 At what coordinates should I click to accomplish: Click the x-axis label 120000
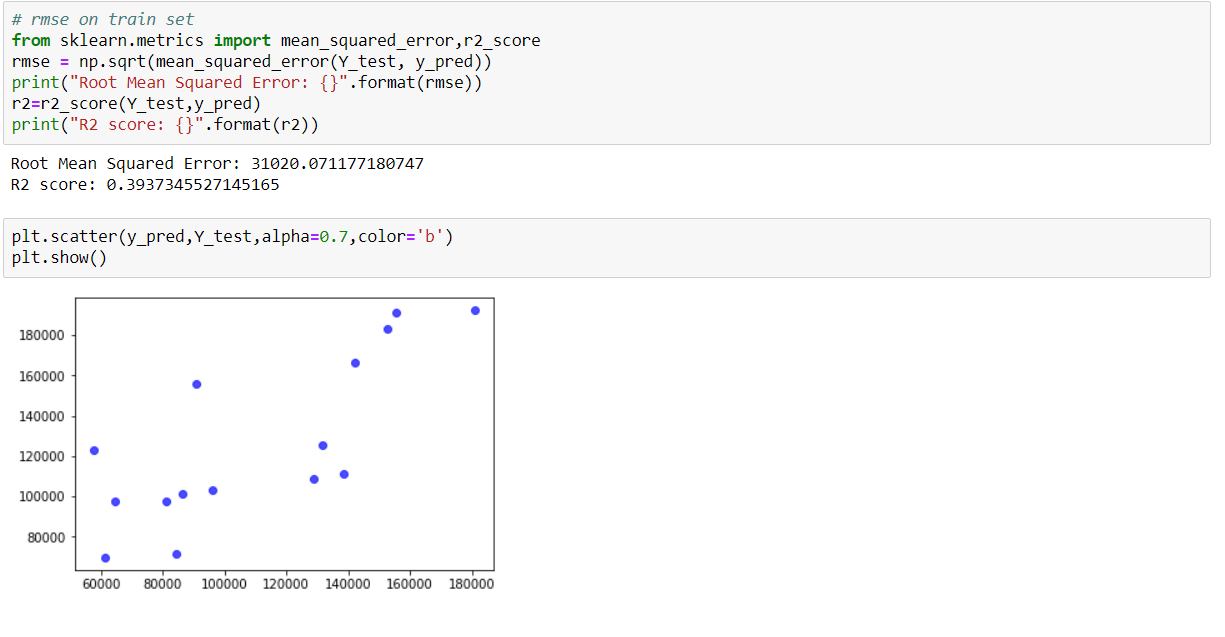click(287, 584)
